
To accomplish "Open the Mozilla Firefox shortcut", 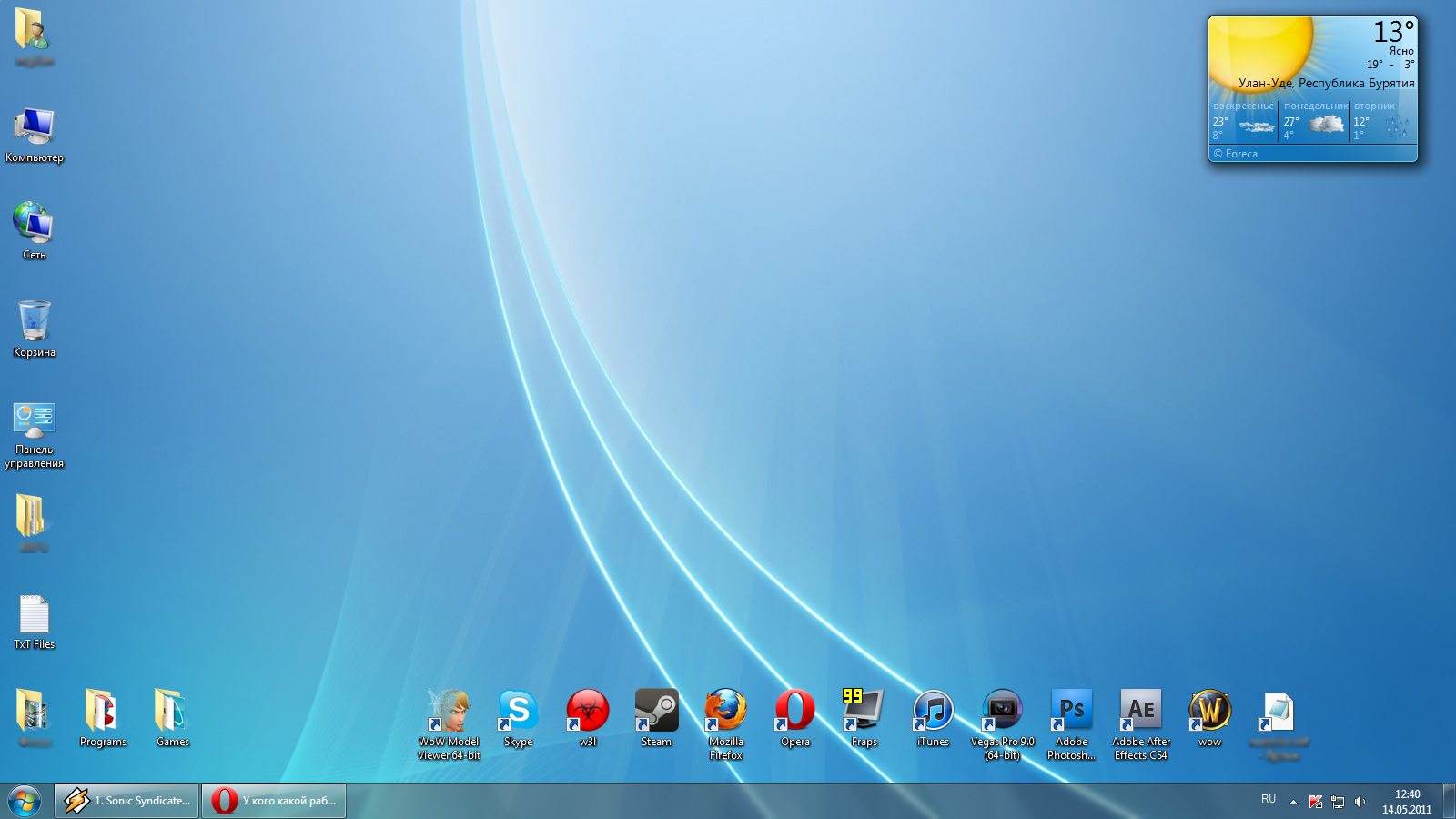I will tap(726, 712).
